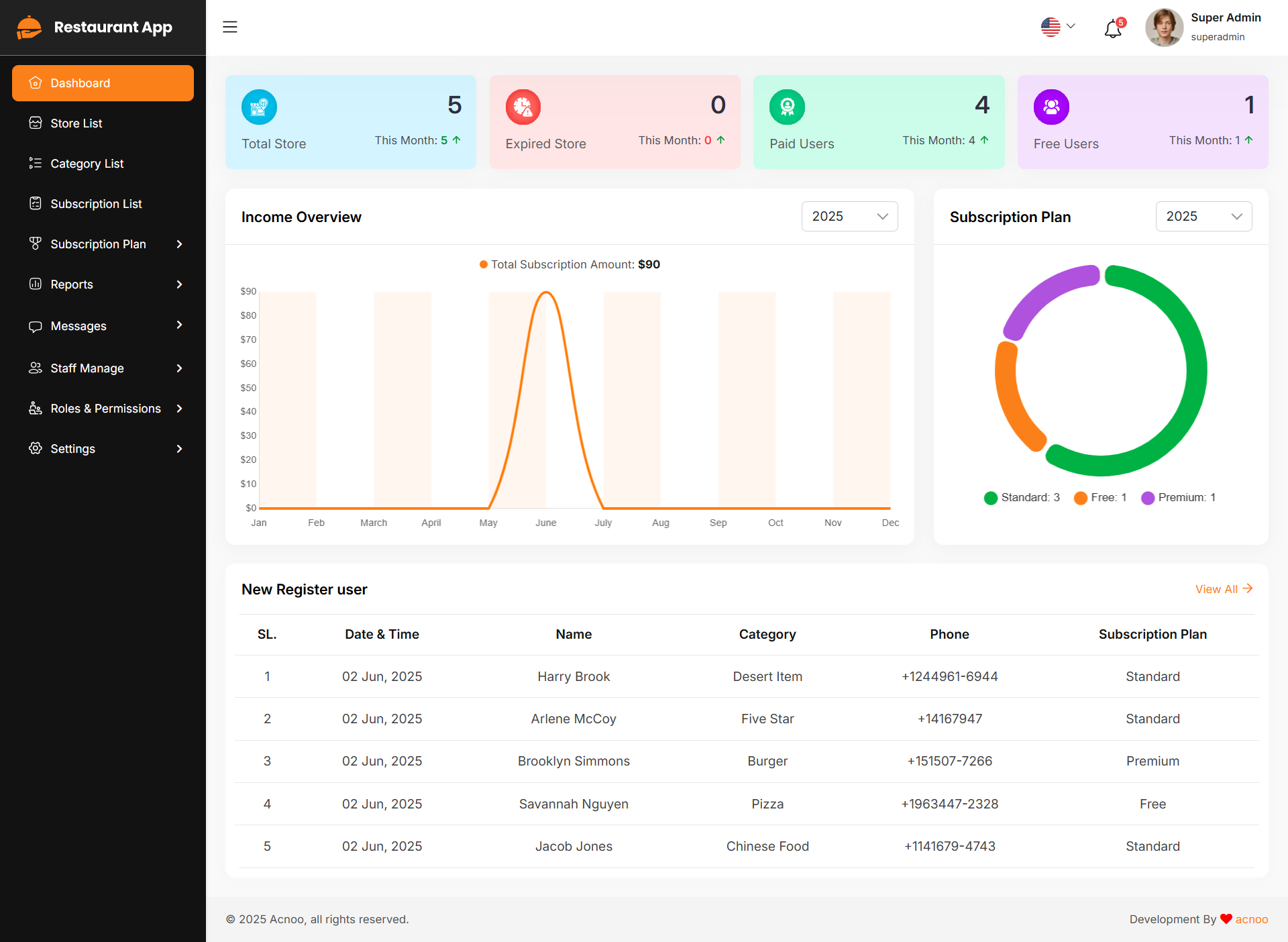
Task: Go to Category List in the sidebar
Action: pyautogui.click(x=87, y=164)
